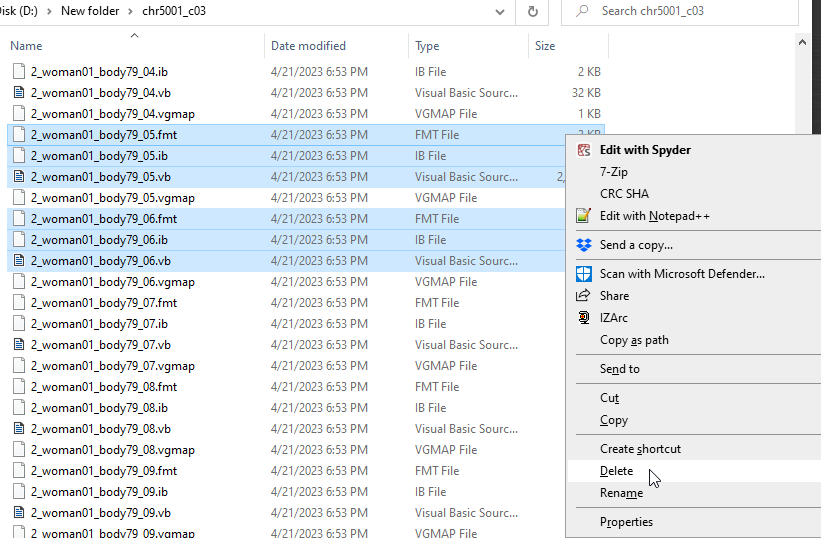
Task: Click the refresh icon next to address bar
Action: coord(532,11)
